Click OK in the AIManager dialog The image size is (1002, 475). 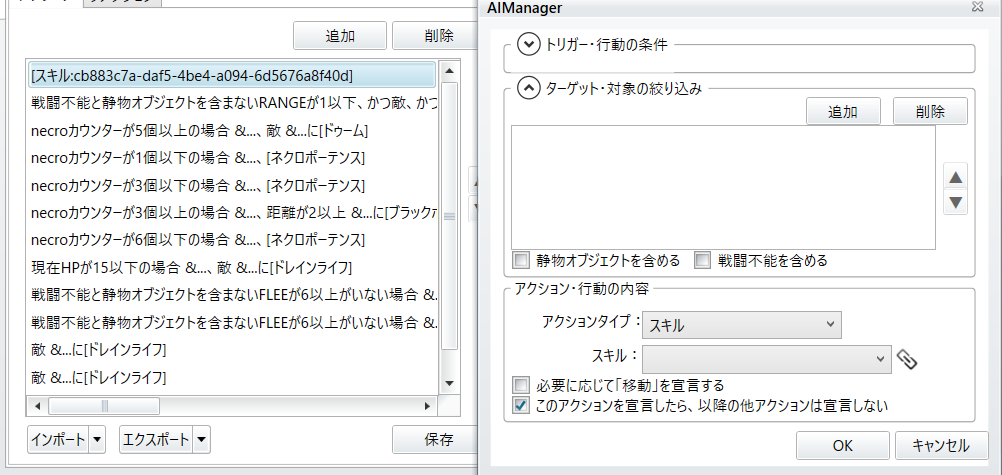843,446
